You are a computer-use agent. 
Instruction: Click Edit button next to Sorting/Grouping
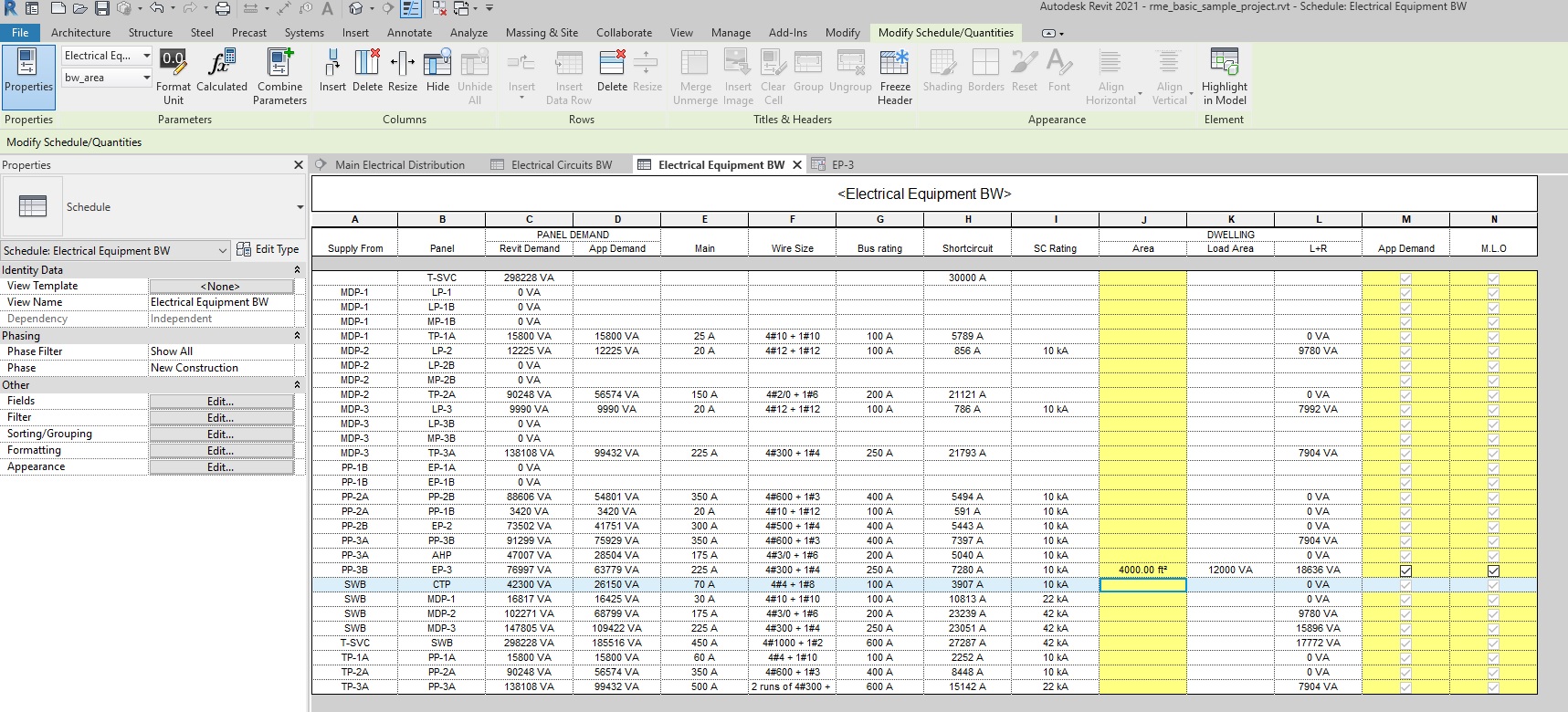pos(221,435)
